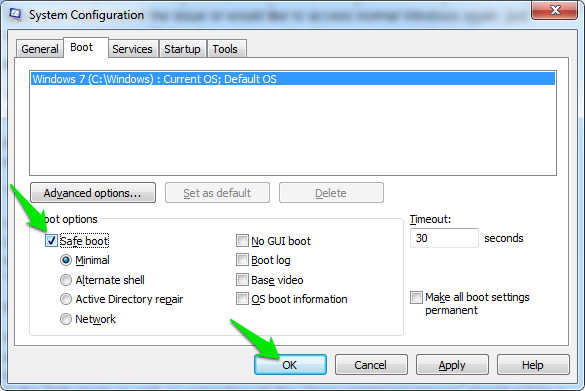Close the System Configuration window
585x391 pixels.
pyautogui.click(x=554, y=10)
